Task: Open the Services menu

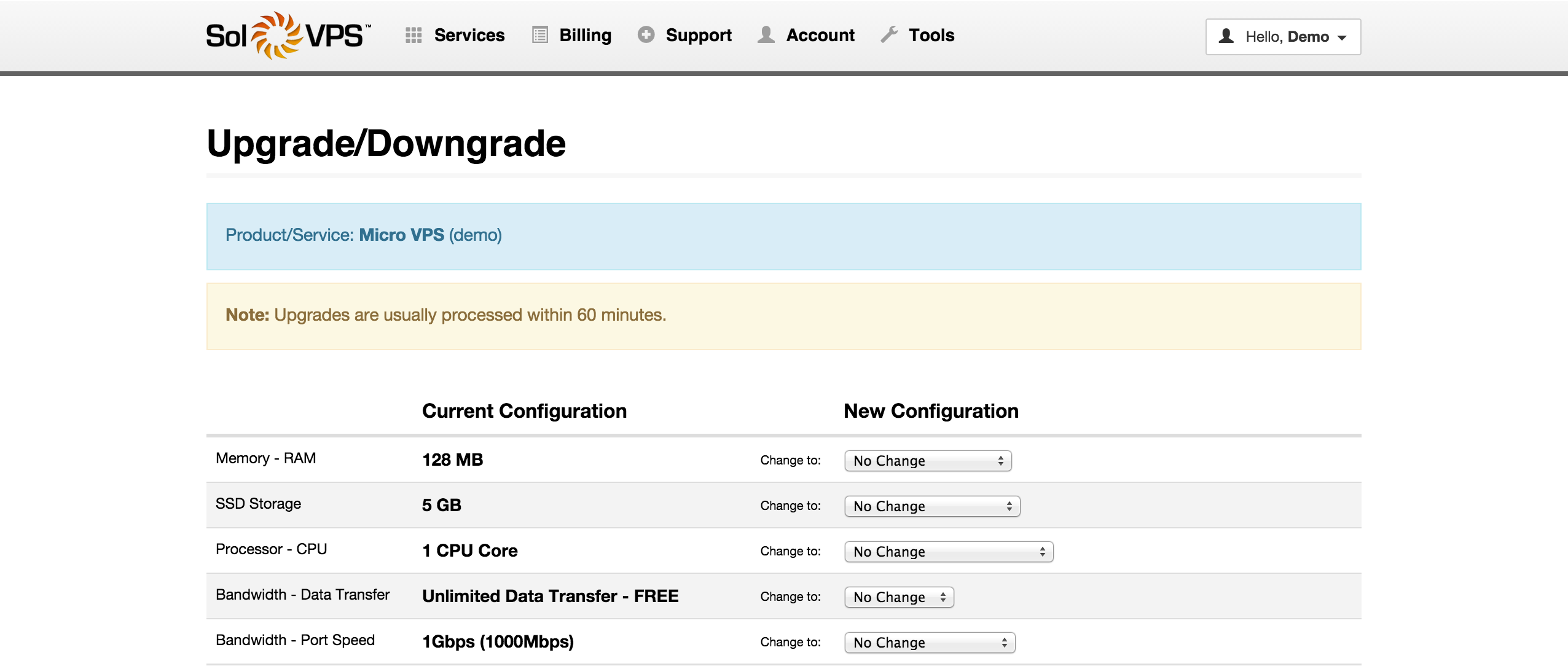Action: (469, 35)
